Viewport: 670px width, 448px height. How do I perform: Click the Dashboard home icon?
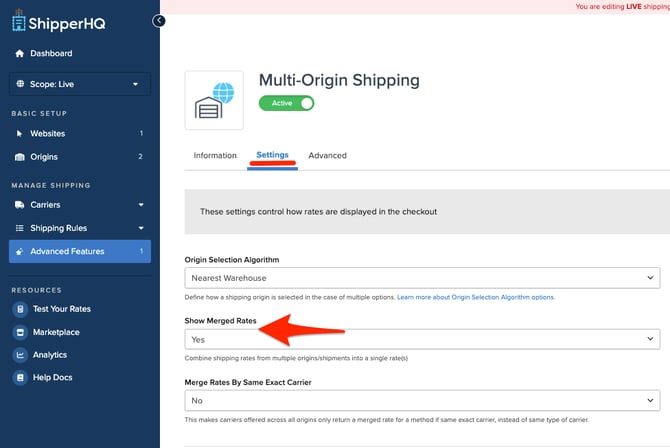(x=19, y=54)
